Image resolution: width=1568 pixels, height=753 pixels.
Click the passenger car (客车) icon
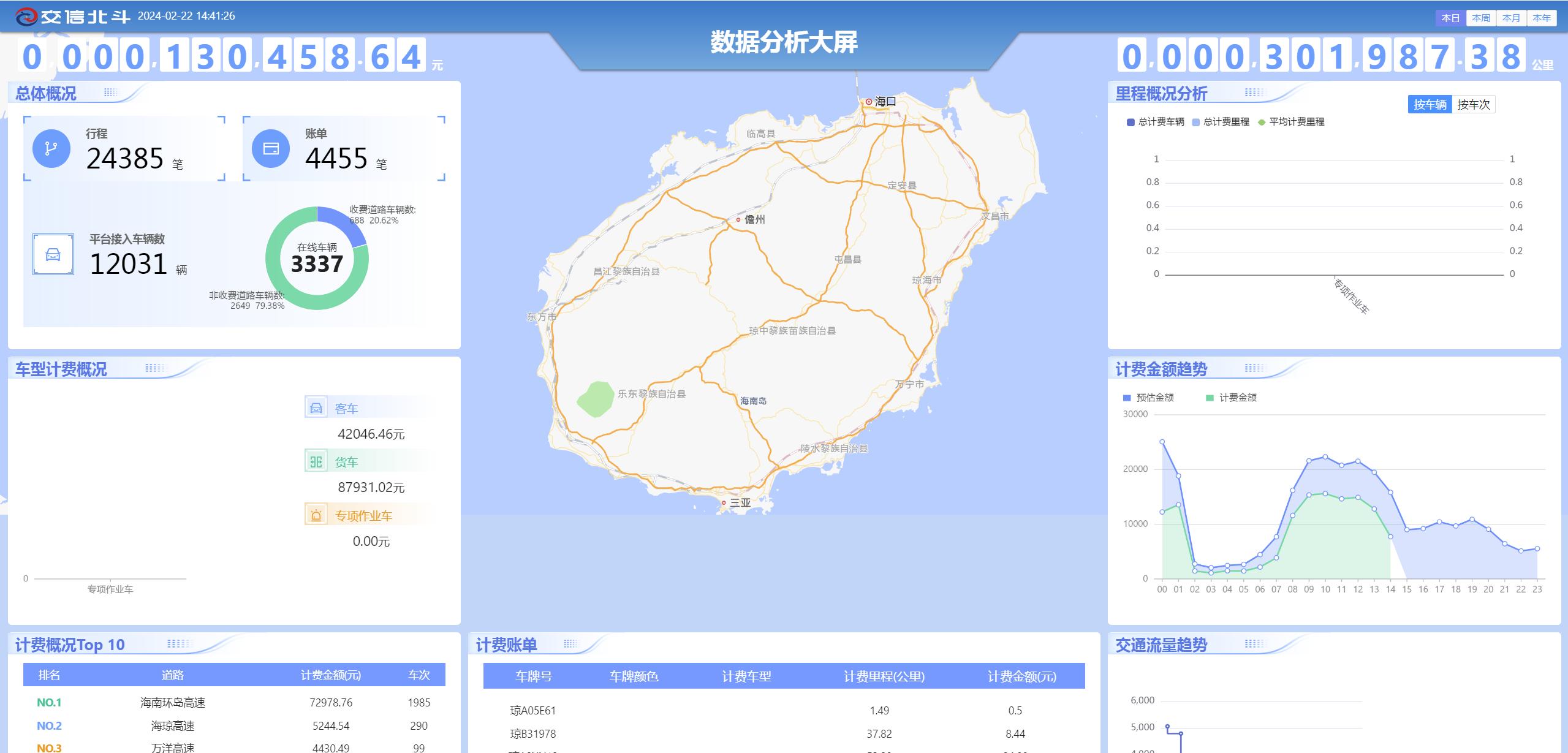[316, 408]
